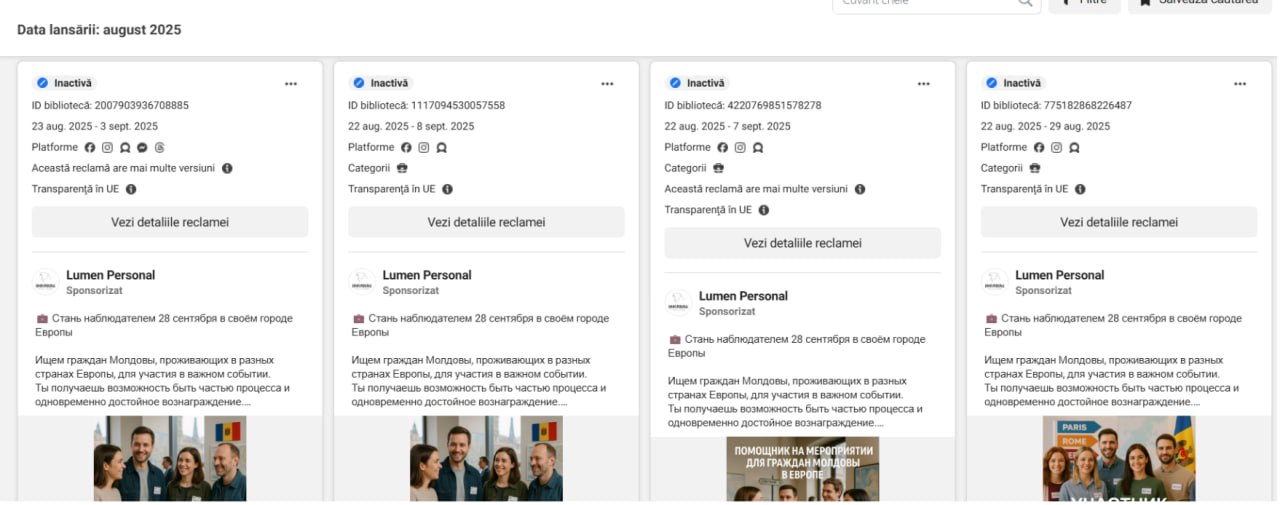Open ad image of card 23 aug.–3 sept. 2025
This screenshot has height=505, width=1280.
pos(170,458)
